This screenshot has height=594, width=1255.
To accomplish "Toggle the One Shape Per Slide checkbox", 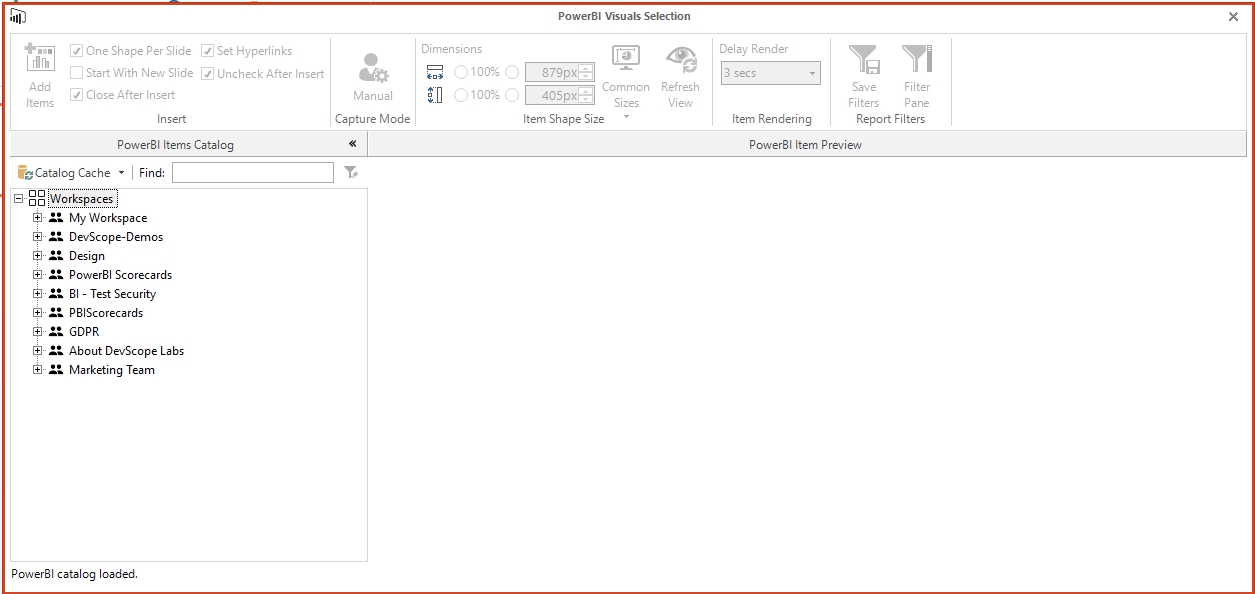I will point(77,50).
